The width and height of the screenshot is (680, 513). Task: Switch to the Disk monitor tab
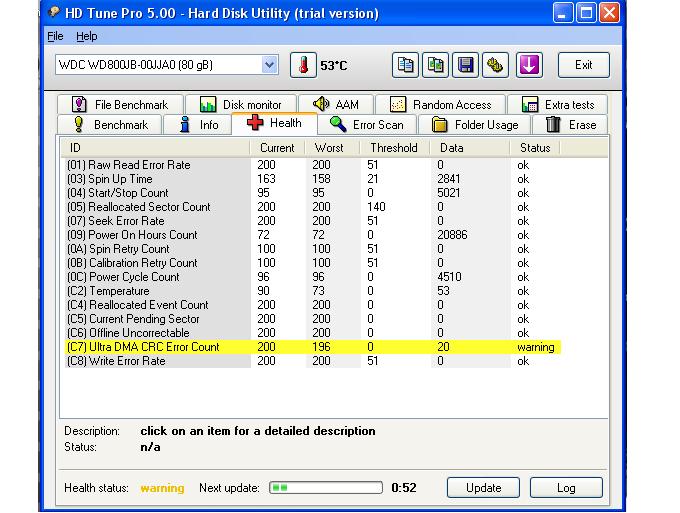241,105
